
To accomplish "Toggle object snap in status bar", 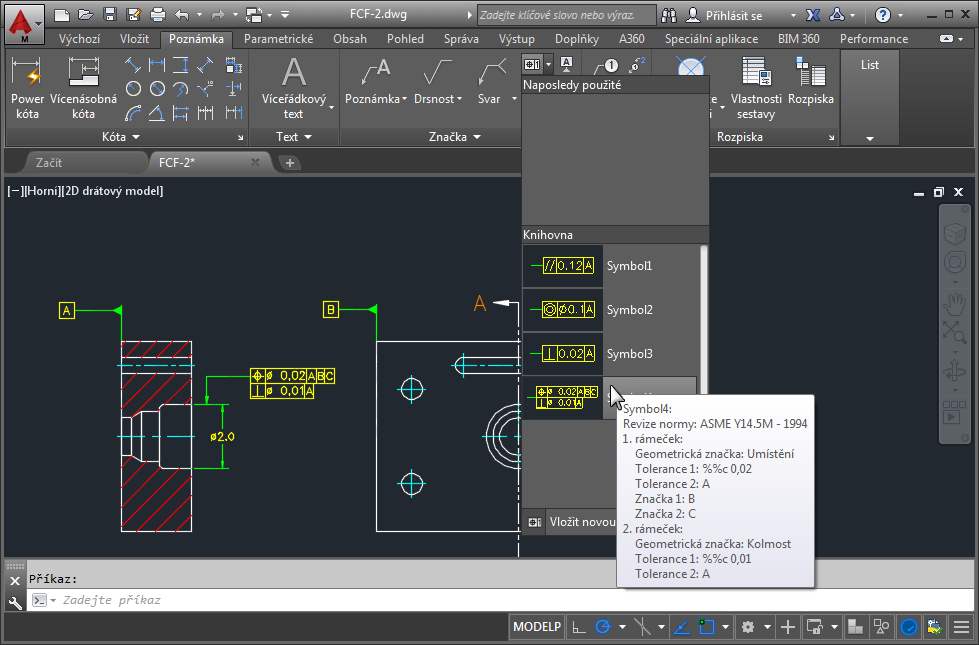I will [x=707, y=627].
